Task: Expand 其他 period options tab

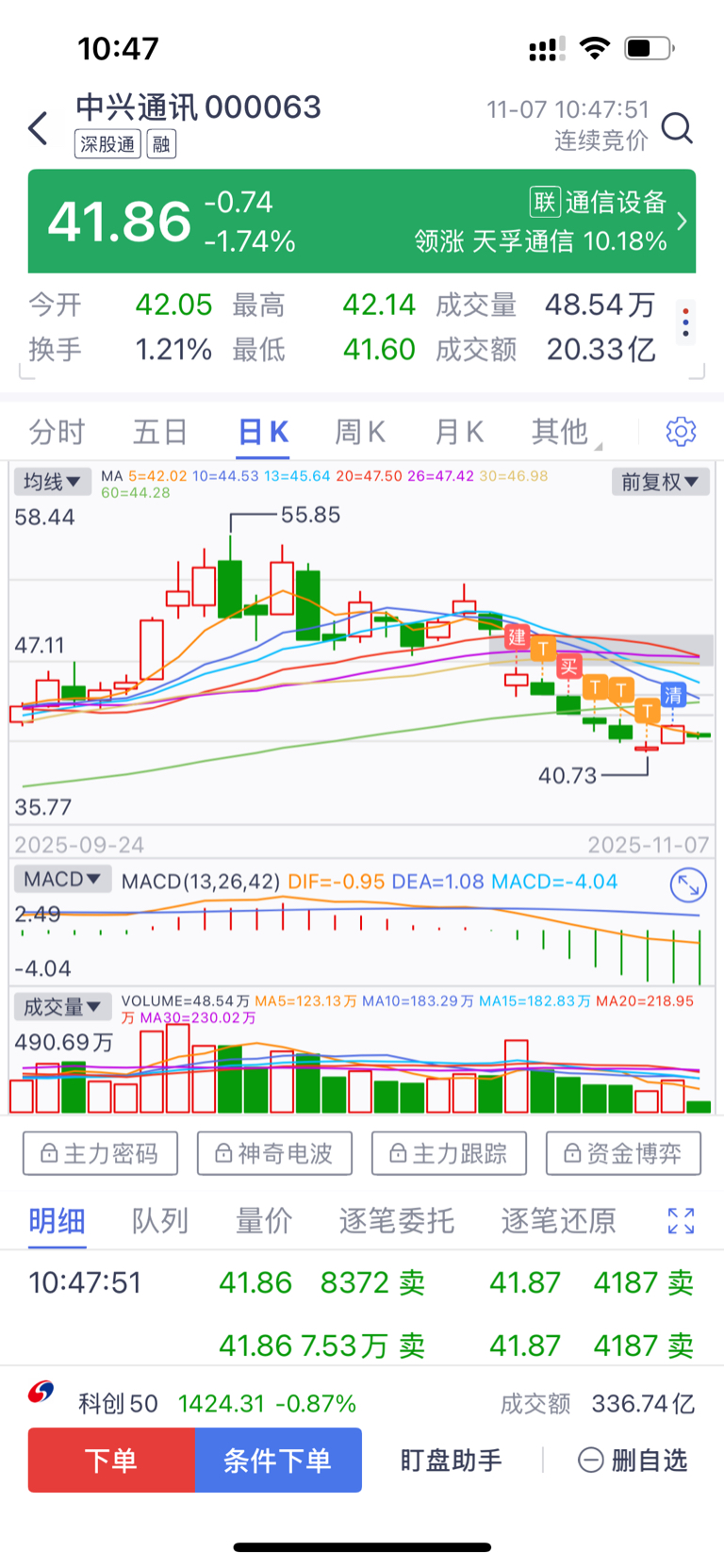Action: click(x=566, y=432)
